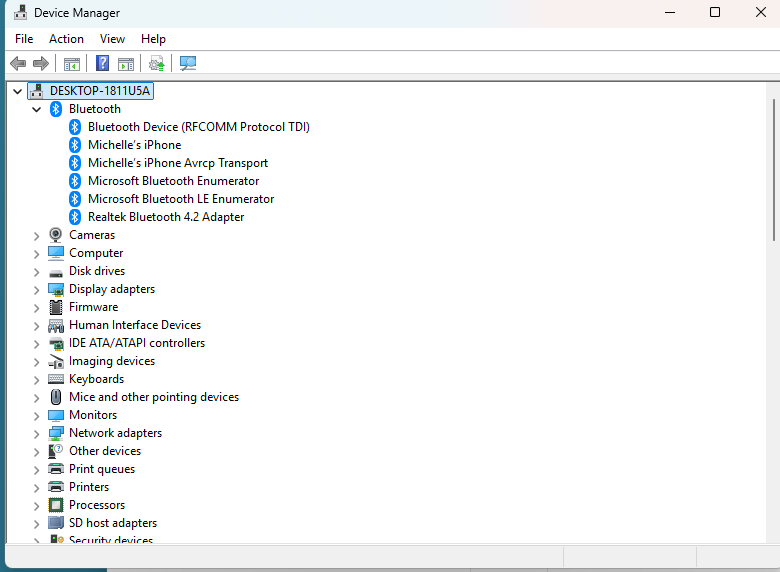
Task: Expand the Display adapters category
Action: pos(36,290)
